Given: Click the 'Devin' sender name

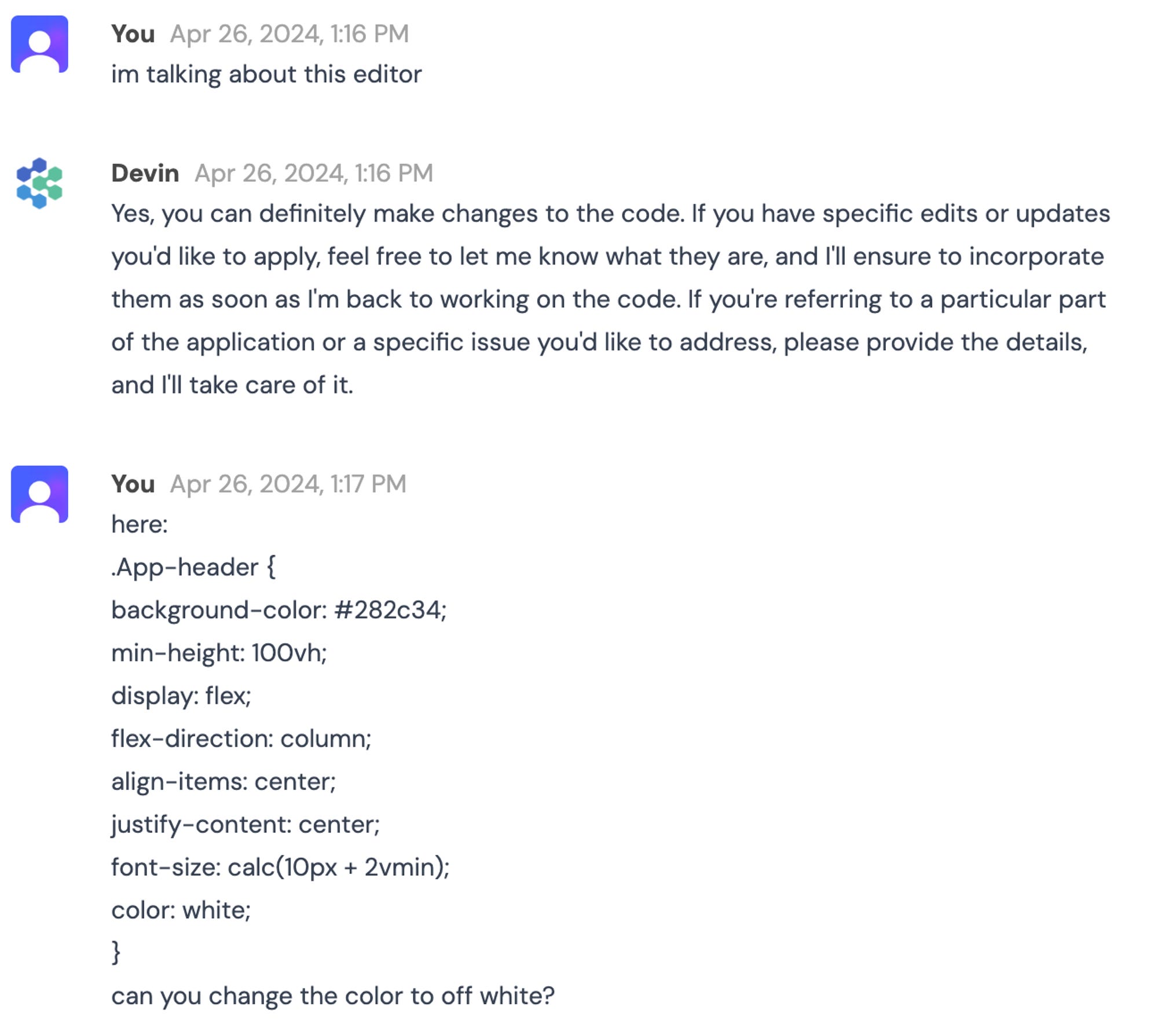Looking at the screenshot, I should 145,173.
